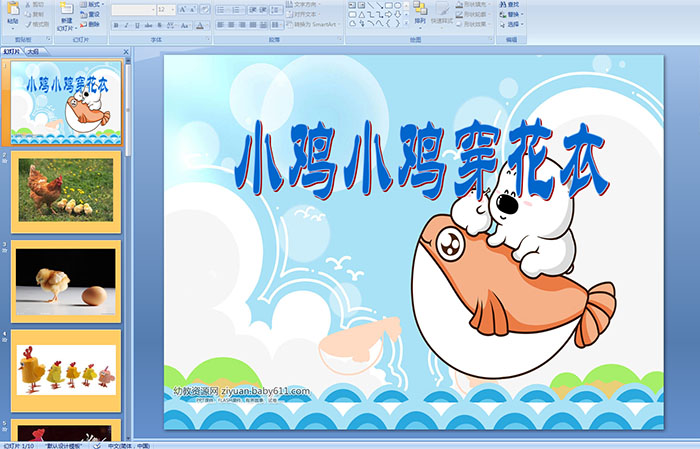
Task: Convert text to SmartArt
Action: (313, 24)
